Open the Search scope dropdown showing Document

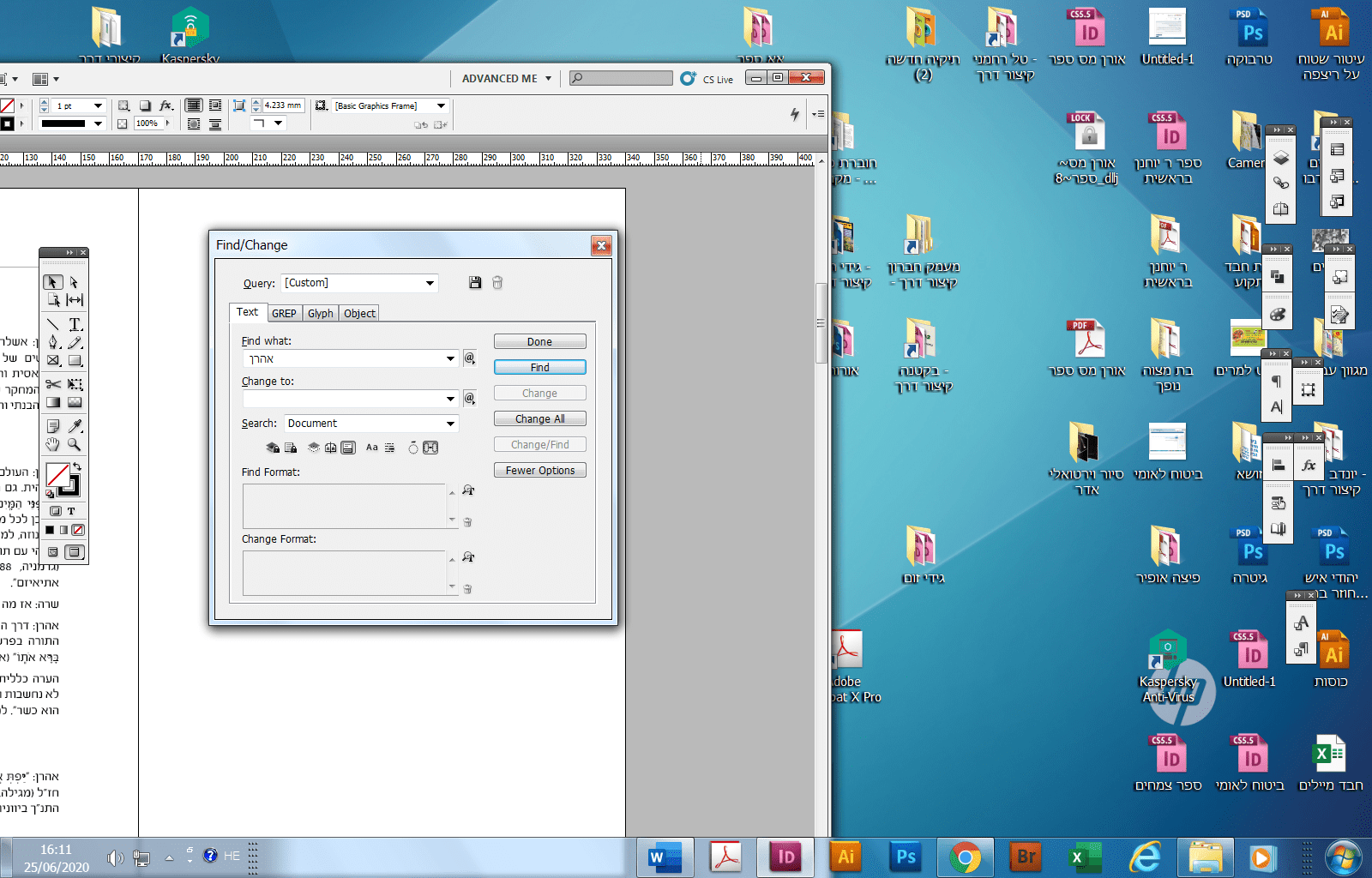click(x=371, y=424)
